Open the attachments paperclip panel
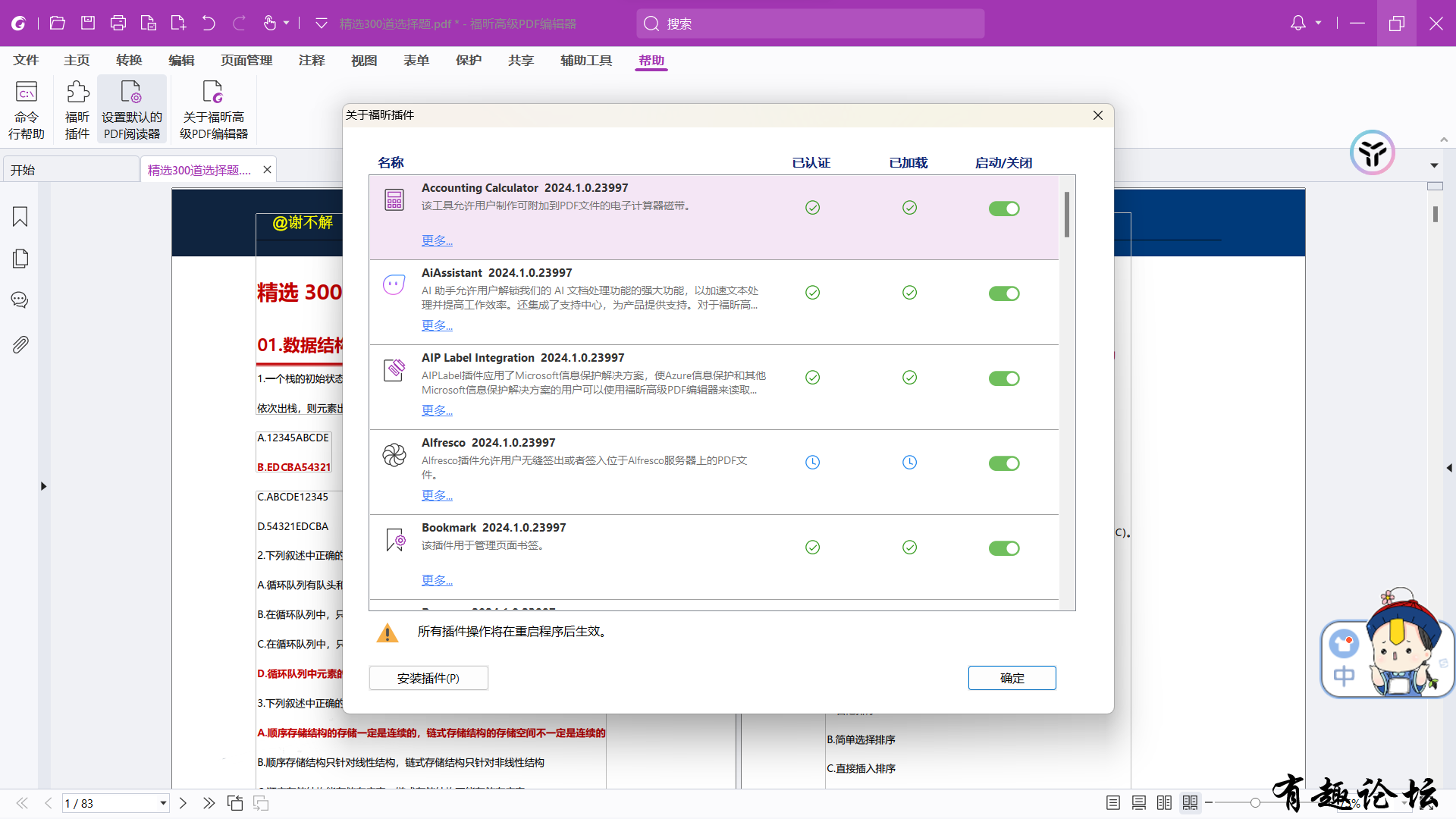The width and height of the screenshot is (1456, 819). (x=20, y=344)
